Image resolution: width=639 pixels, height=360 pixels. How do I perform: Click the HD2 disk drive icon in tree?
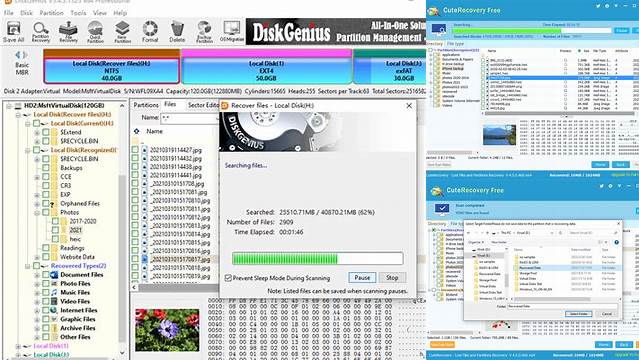(x=18, y=106)
